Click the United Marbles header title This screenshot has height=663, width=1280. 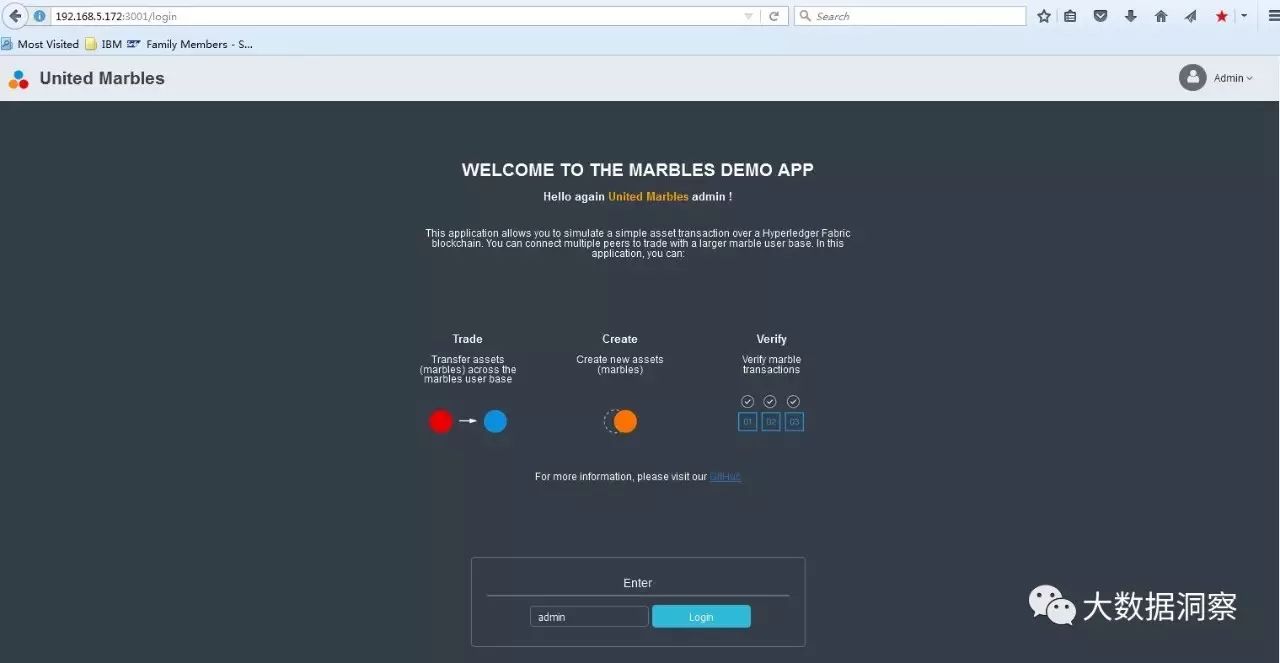tap(102, 78)
